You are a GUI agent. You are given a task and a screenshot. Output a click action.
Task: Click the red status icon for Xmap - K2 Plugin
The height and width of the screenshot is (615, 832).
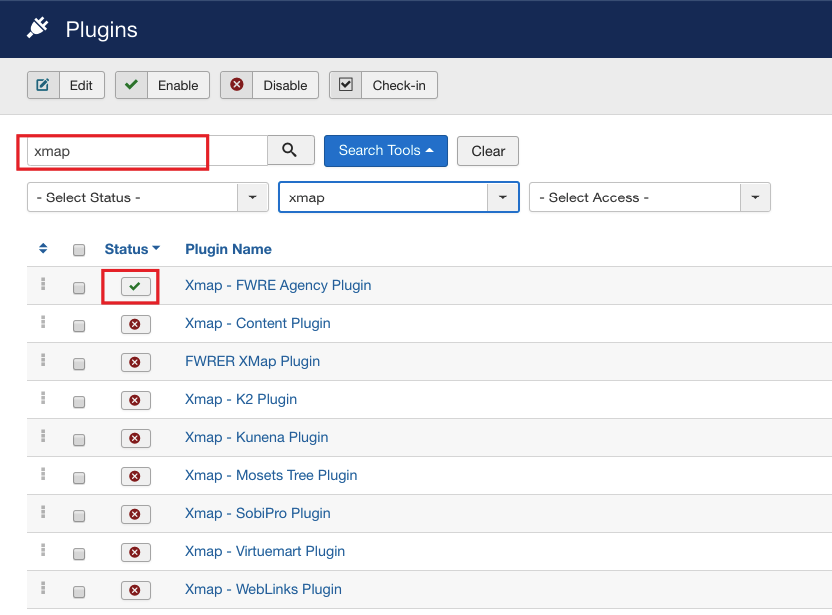tap(135, 400)
